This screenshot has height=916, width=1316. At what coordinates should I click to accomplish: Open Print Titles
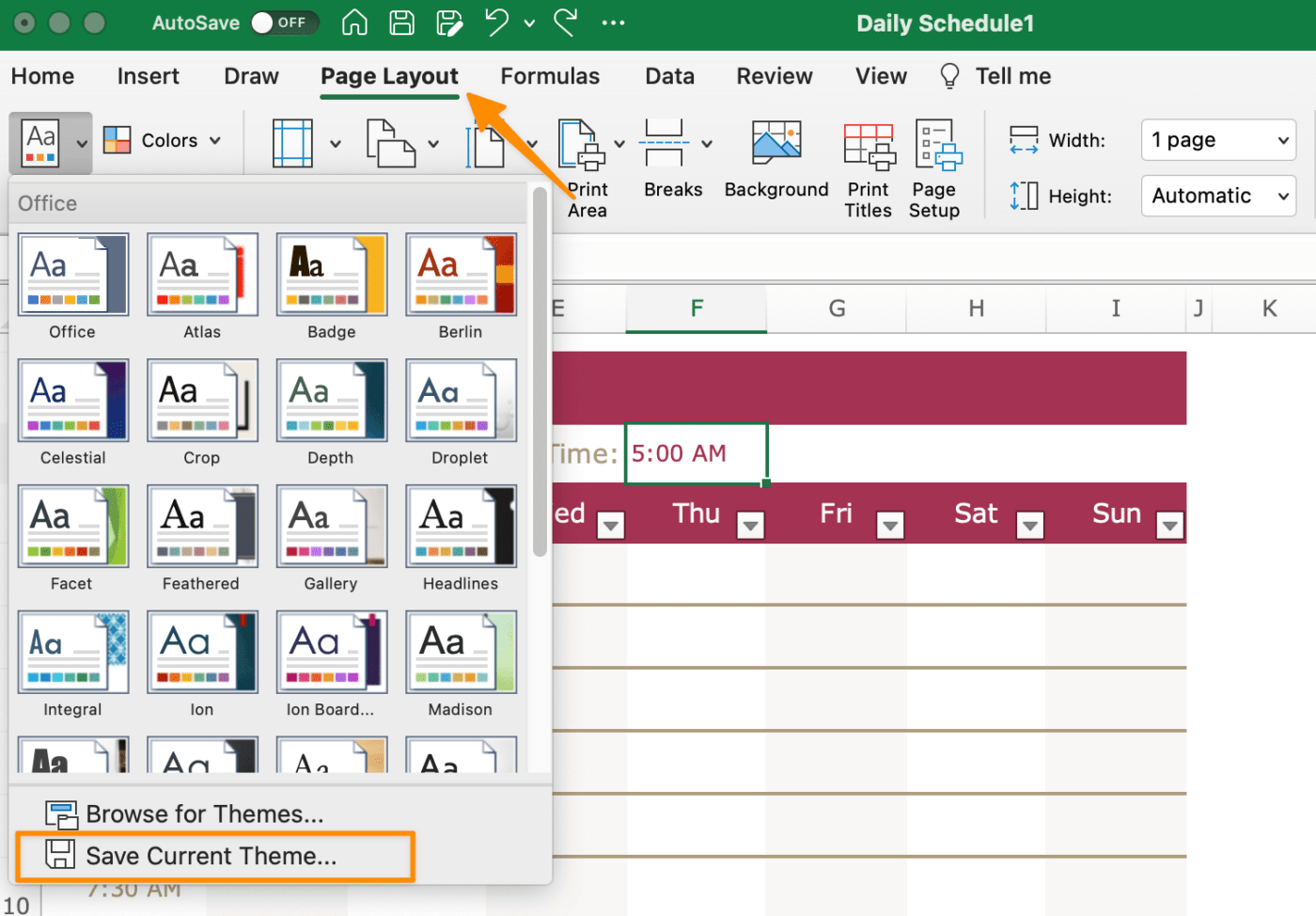point(868,169)
